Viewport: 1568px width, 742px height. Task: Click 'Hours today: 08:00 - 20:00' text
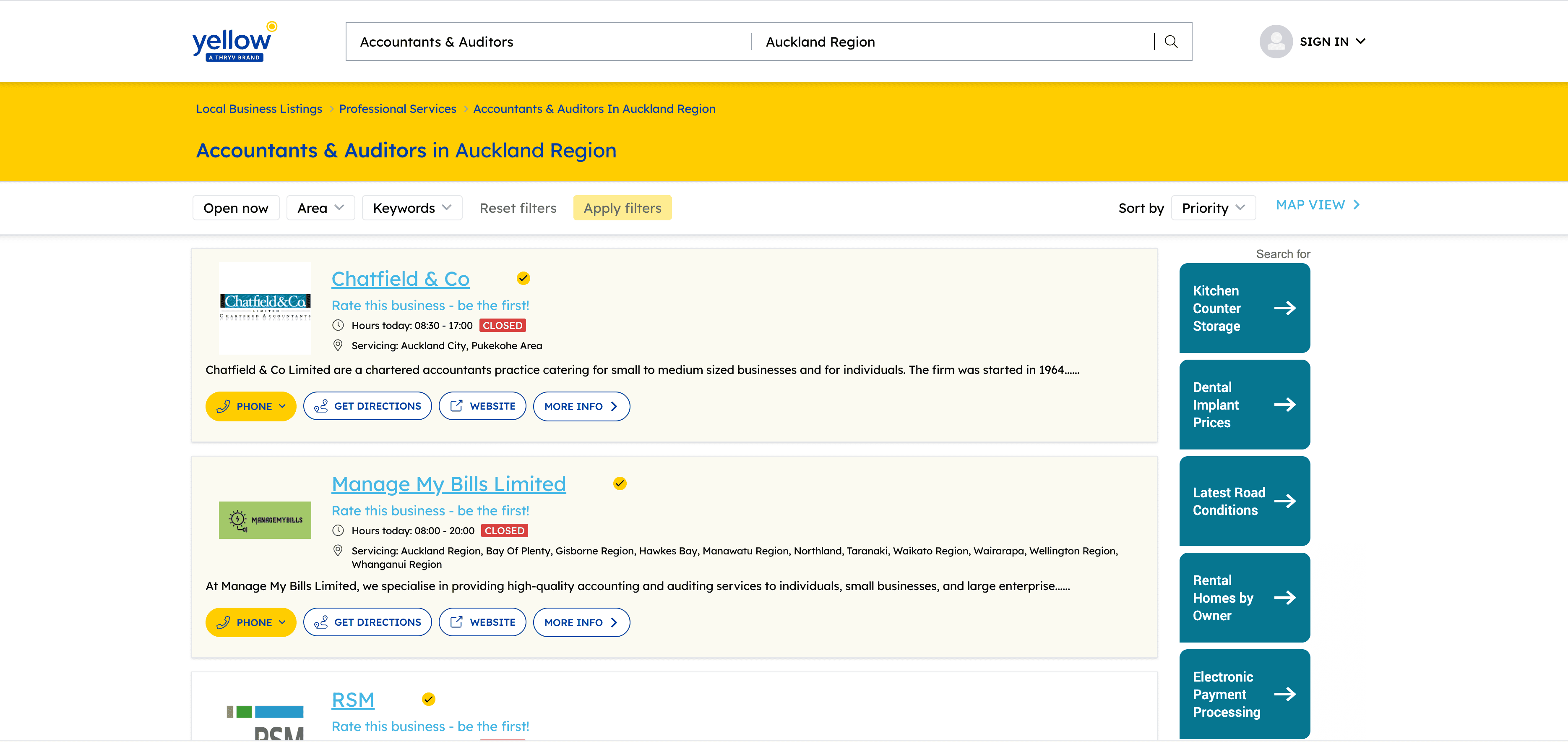[413, 530]
